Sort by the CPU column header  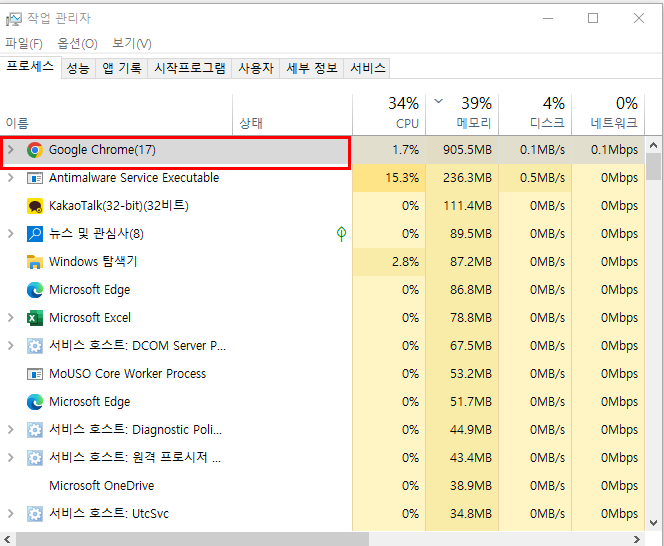pyautogui.click(x=389, y=114)
